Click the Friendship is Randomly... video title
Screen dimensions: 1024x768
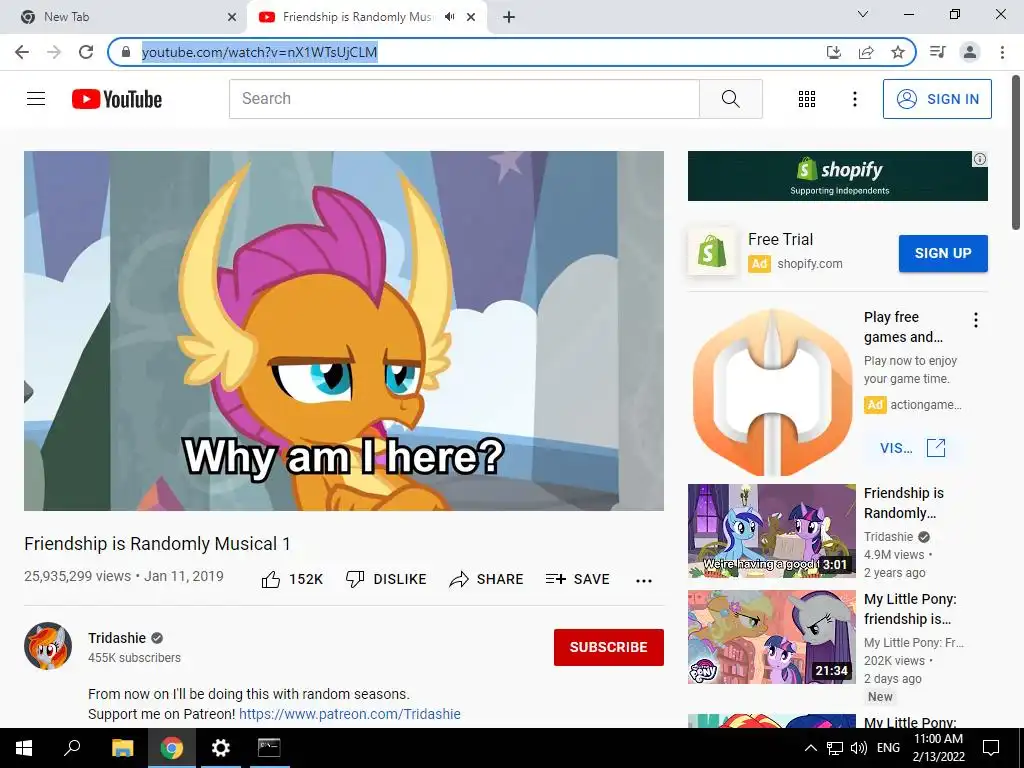[904, 503]
